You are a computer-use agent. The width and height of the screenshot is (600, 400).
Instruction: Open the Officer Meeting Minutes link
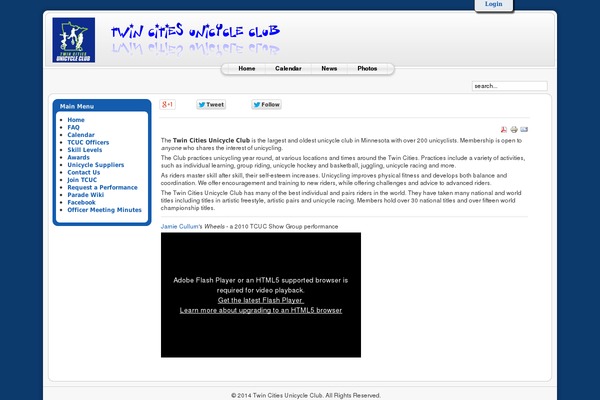point(104,210)
